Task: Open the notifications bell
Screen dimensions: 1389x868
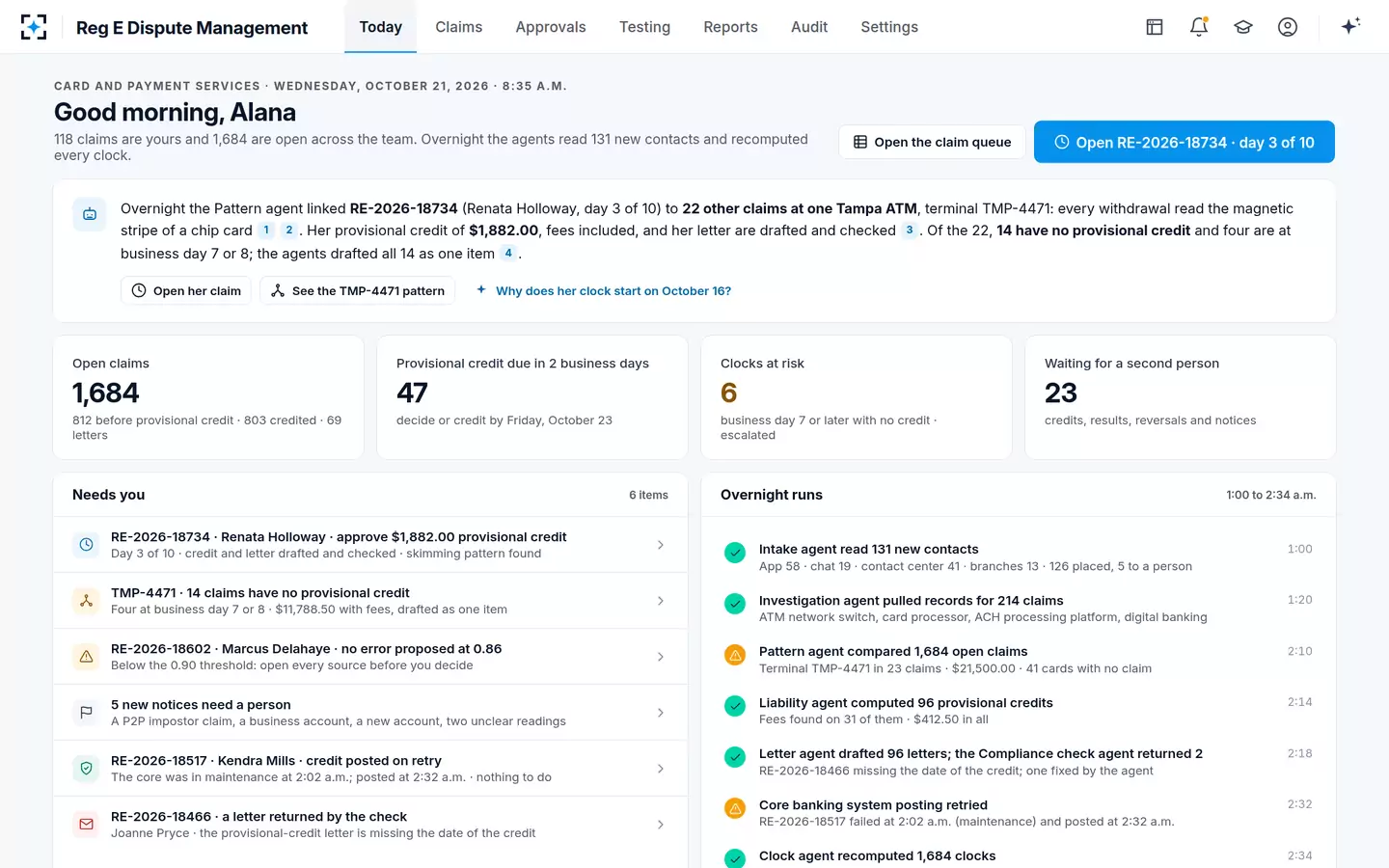Action: (1199, 27)
